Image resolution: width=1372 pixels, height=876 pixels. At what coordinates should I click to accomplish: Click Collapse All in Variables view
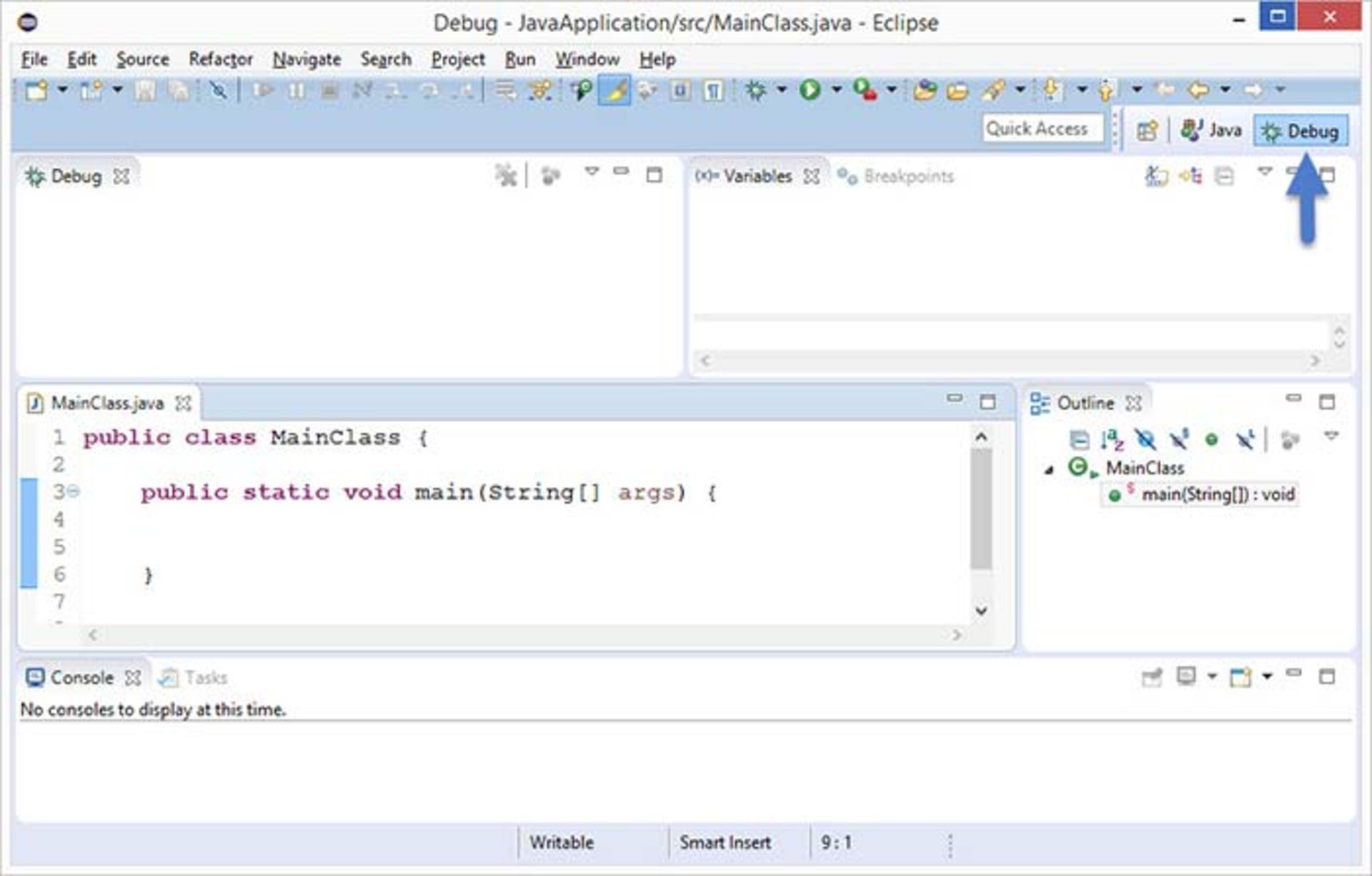pos(1224,176)
